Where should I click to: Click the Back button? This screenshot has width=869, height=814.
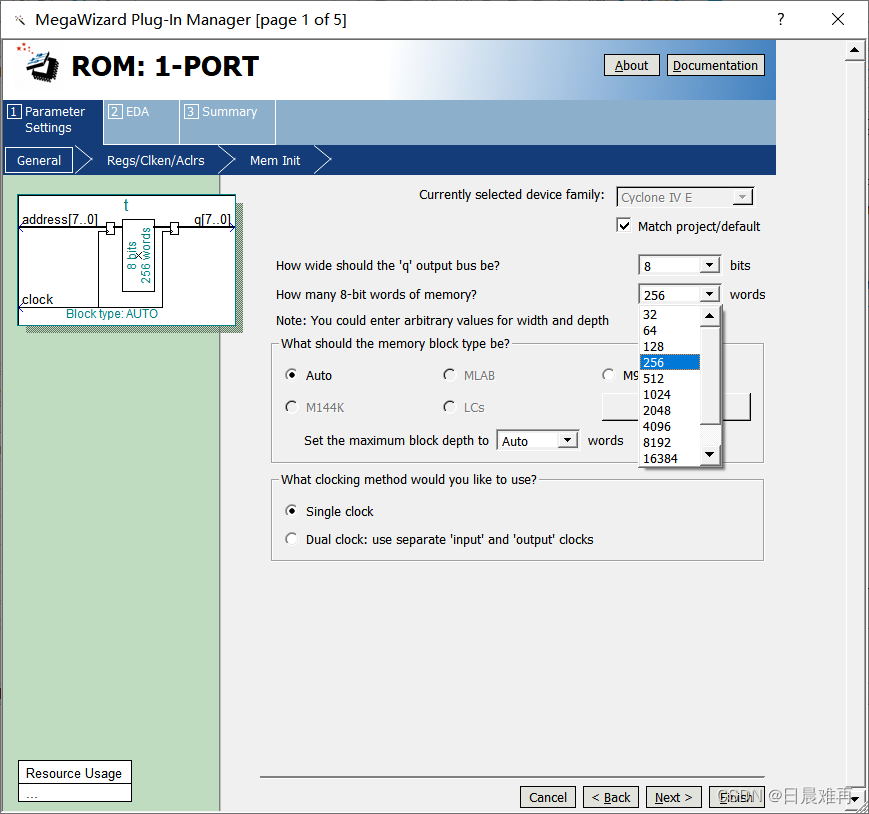tap(611, 797)
